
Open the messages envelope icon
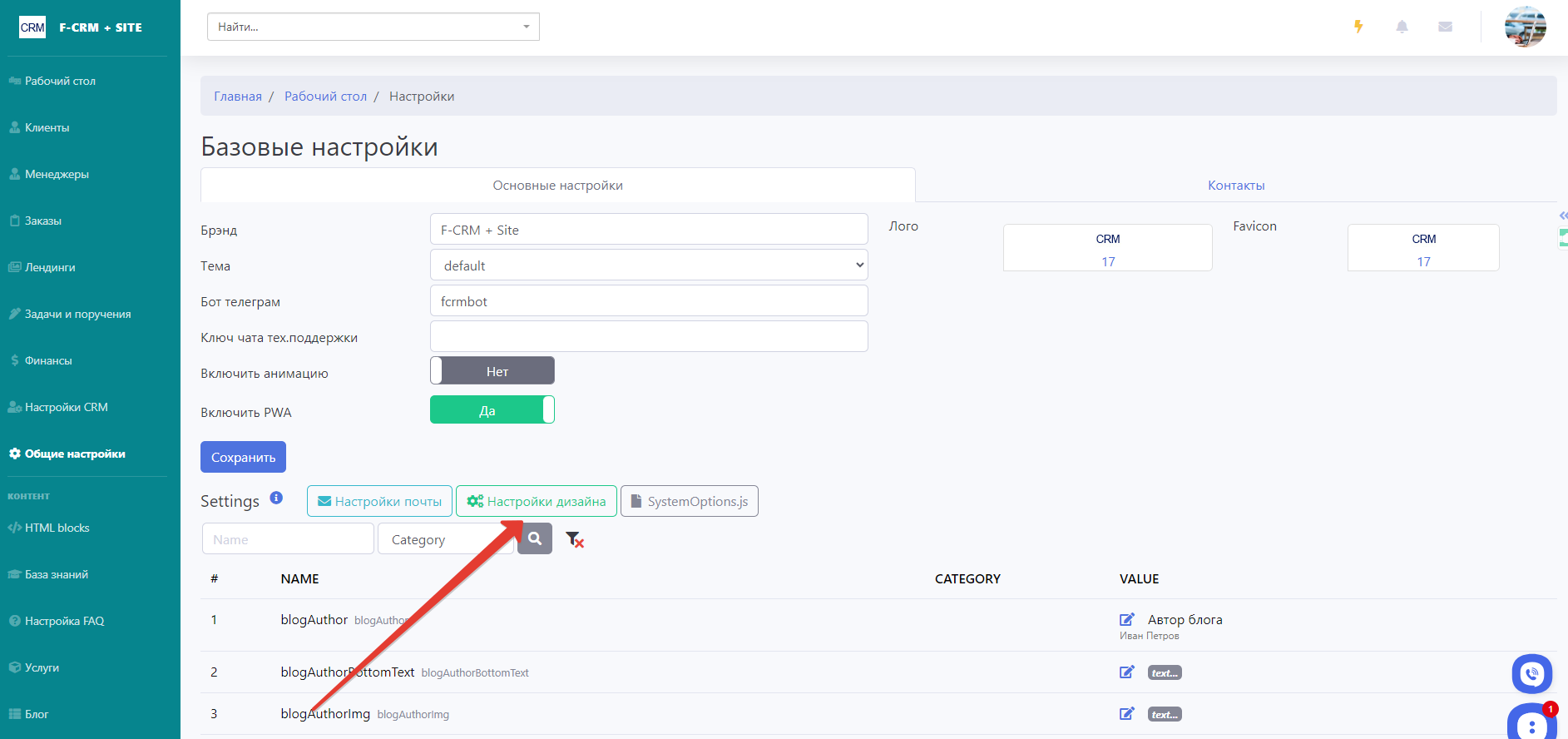point(1445,27)
